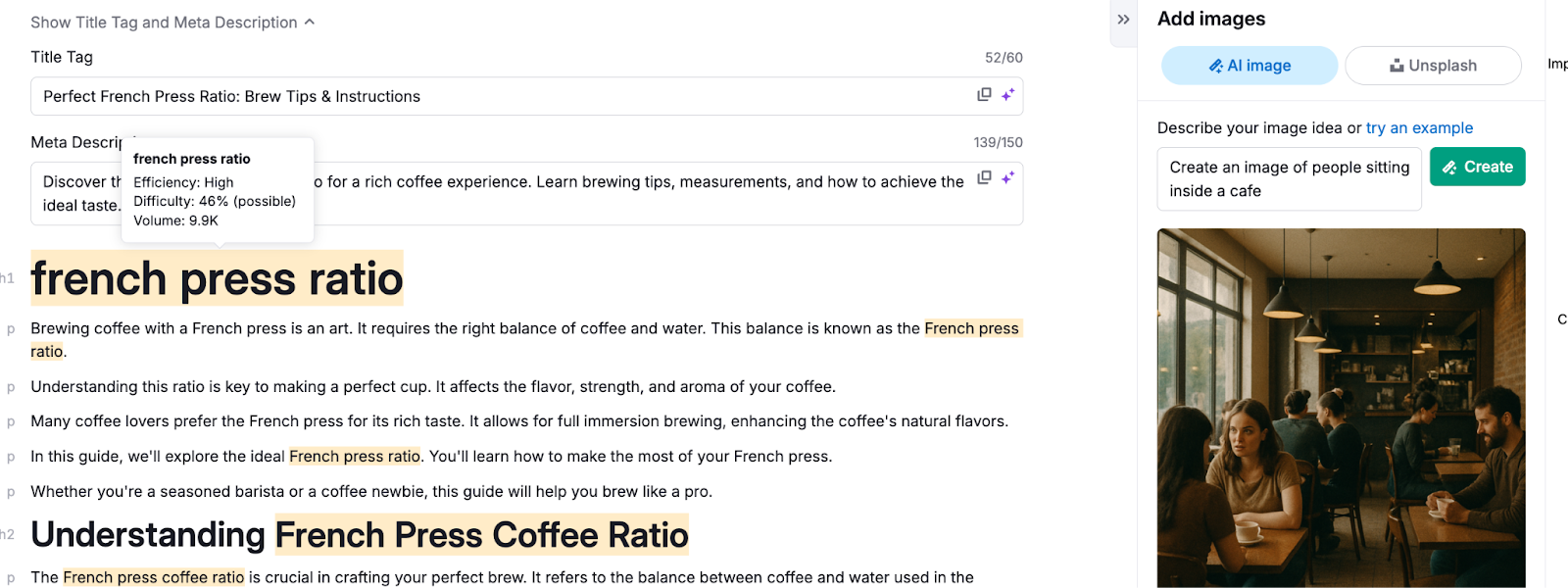Copy the Meta Description text

point(984,178)
